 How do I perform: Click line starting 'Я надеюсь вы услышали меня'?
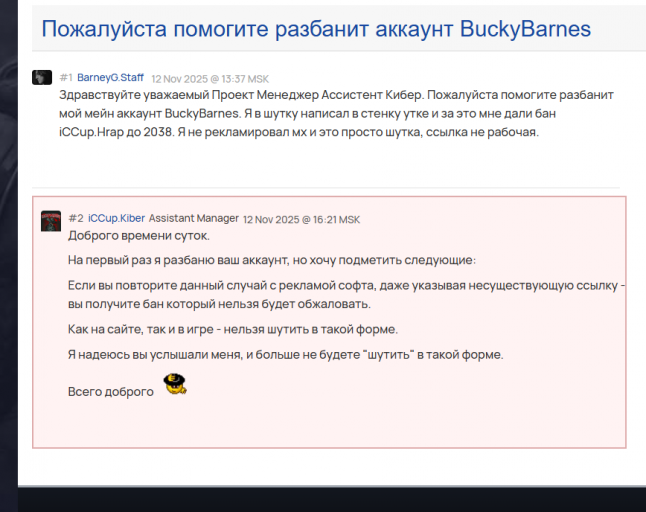coord(286,355)
